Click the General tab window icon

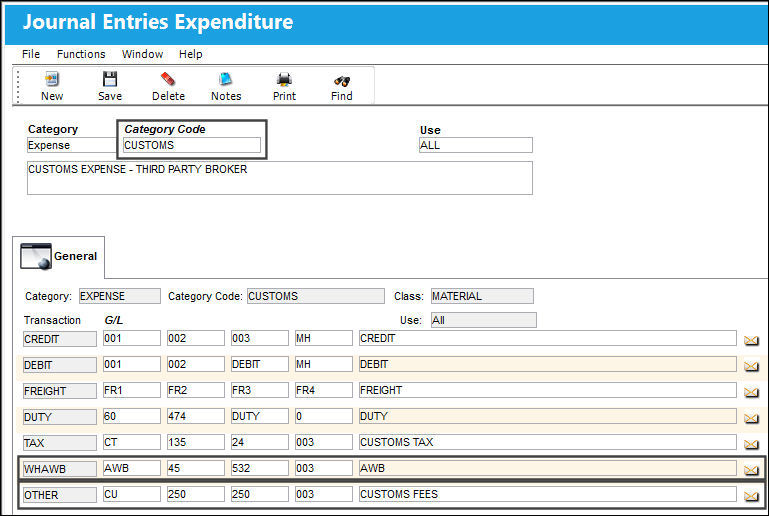pos(35,256)
